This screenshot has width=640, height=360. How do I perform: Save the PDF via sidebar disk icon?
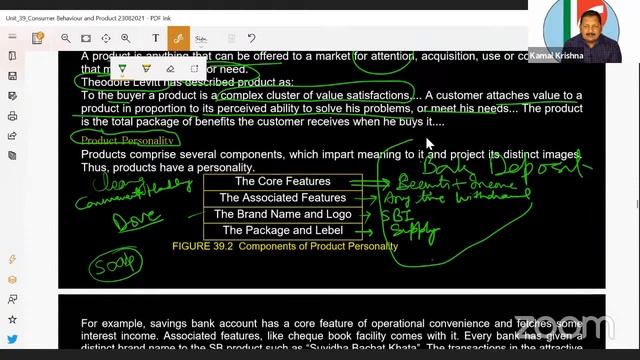point(12,76)
